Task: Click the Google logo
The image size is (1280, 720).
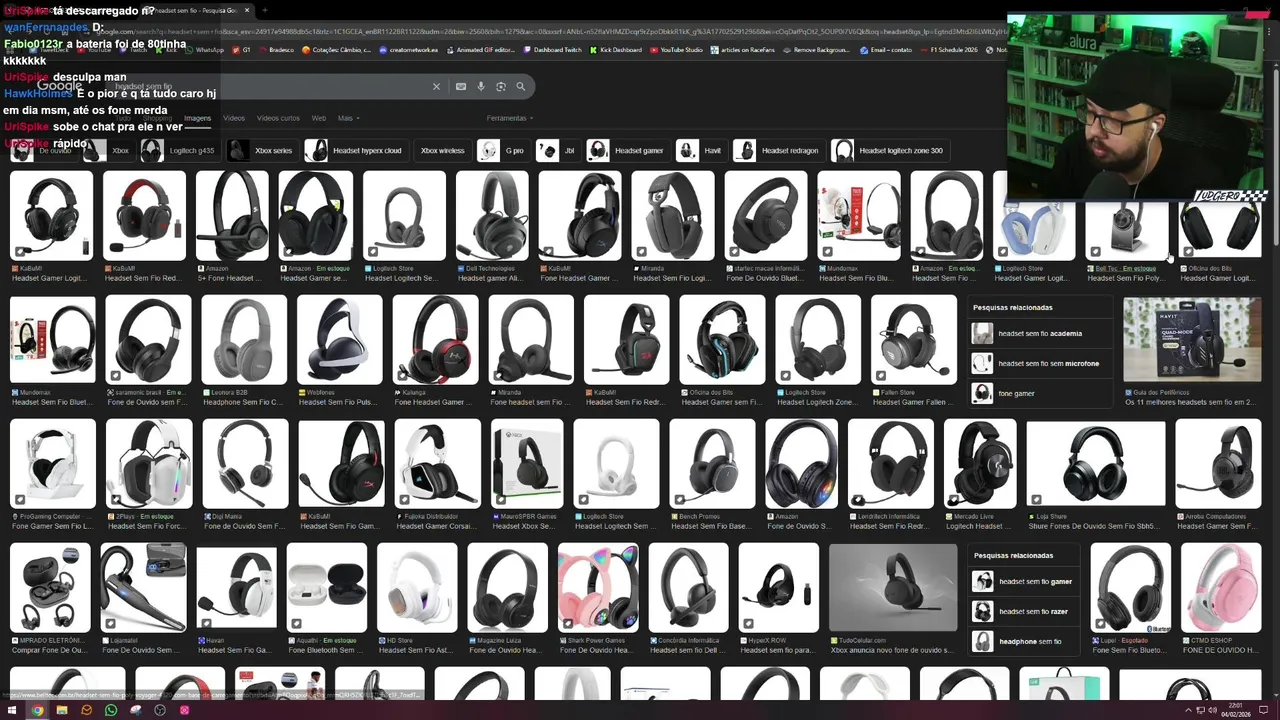Action: [60, 86]
